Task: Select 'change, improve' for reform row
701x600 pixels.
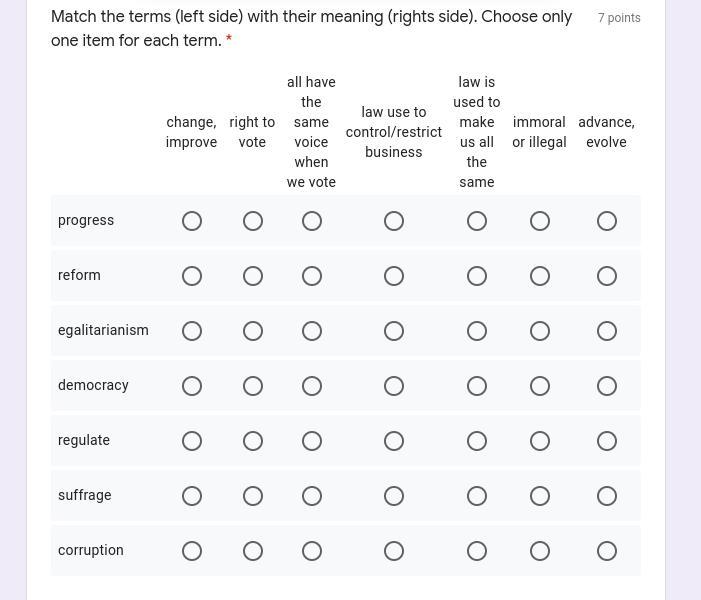Action: pyautogui.click(x=192, y=276)
